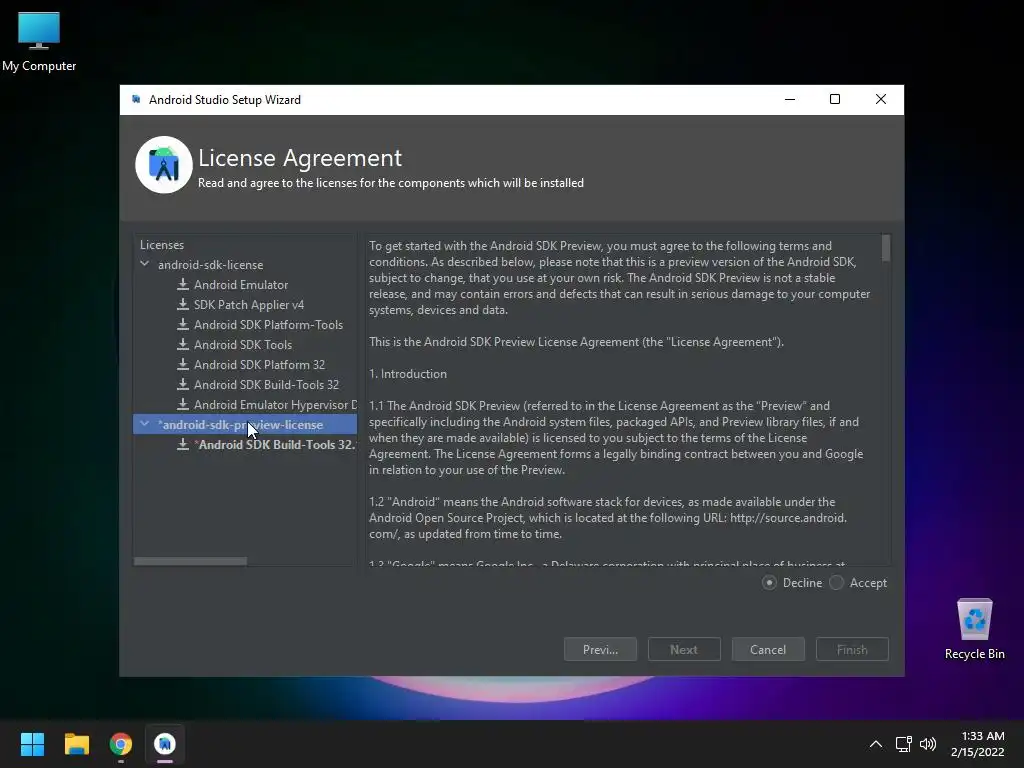This screenshot has height=768, width=1024.
Task: Select the SDK Patch Applier v4 entry
Action: (x=249, y=304)
